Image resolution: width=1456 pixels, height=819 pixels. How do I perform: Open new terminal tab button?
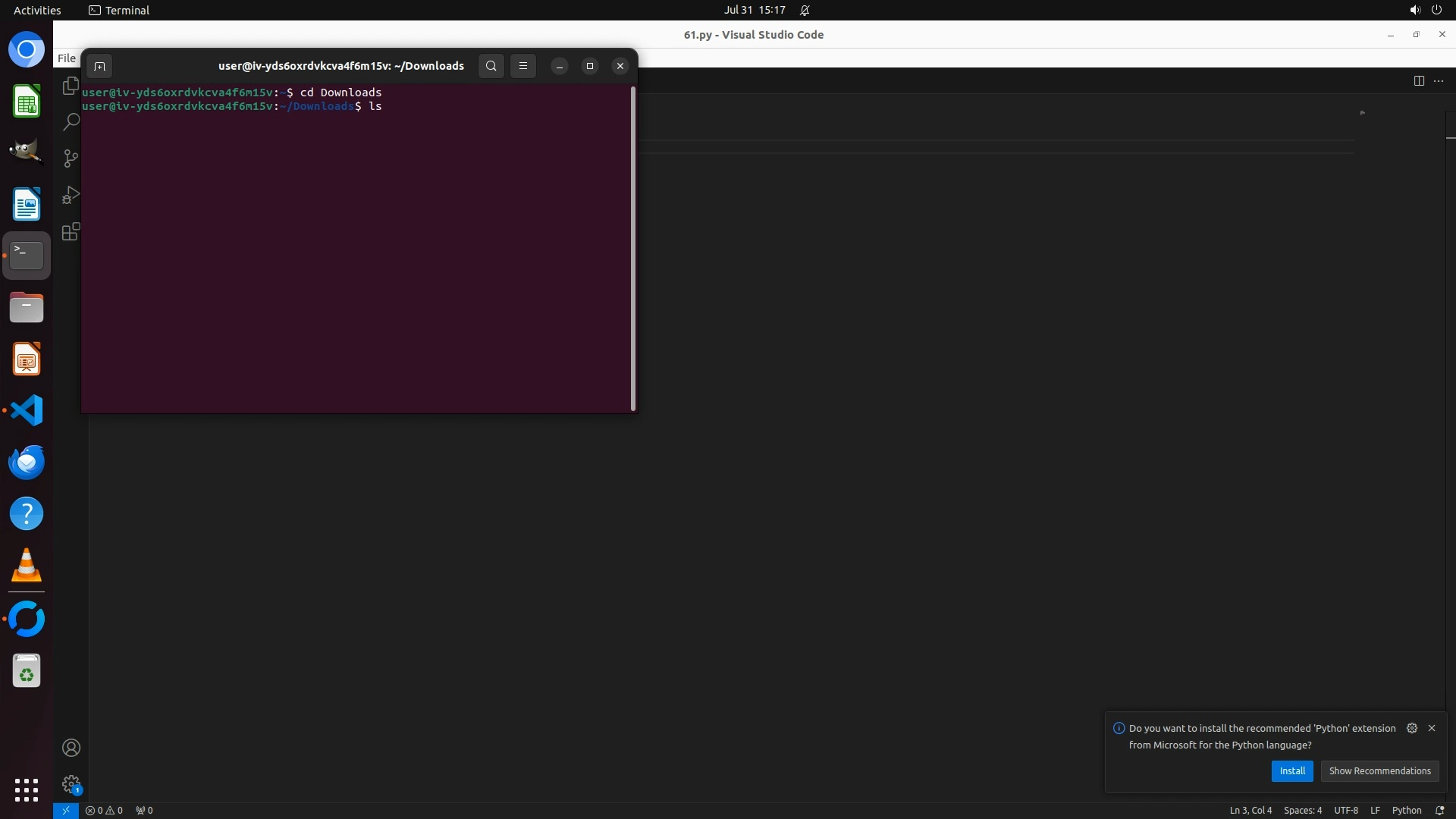pos(99,66)
